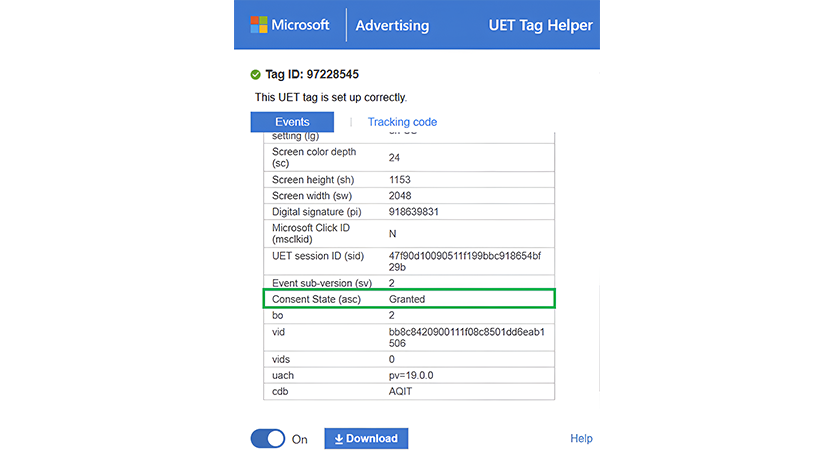Select the Granted consent value

pos(407,299)
